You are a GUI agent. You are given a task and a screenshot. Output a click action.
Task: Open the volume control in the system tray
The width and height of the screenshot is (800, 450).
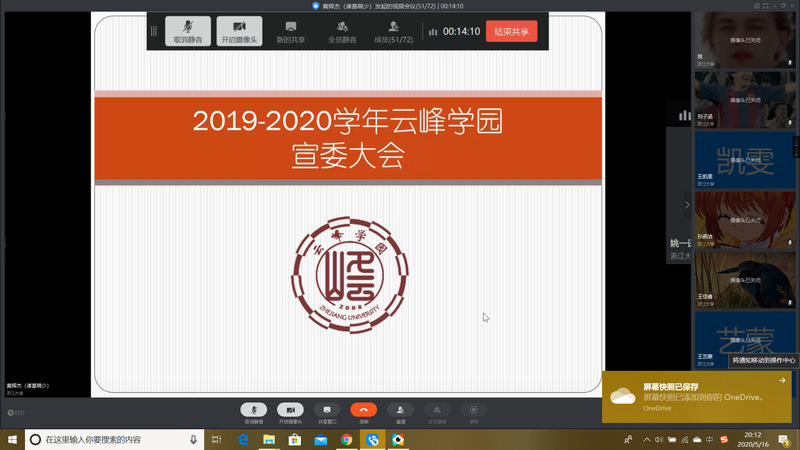point(659,439)
